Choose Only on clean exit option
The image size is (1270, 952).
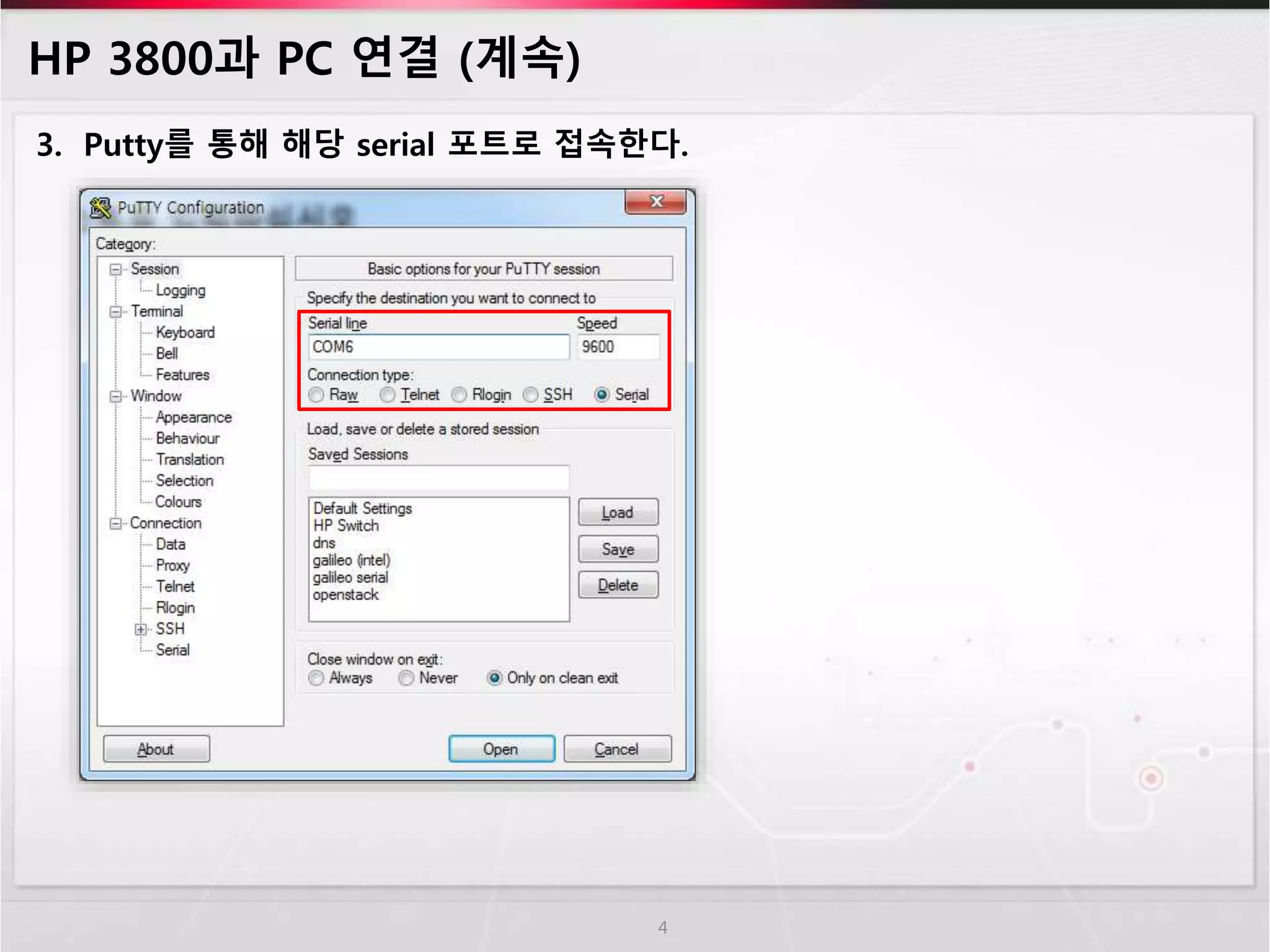pyautogui.click(x=494, y=678)
